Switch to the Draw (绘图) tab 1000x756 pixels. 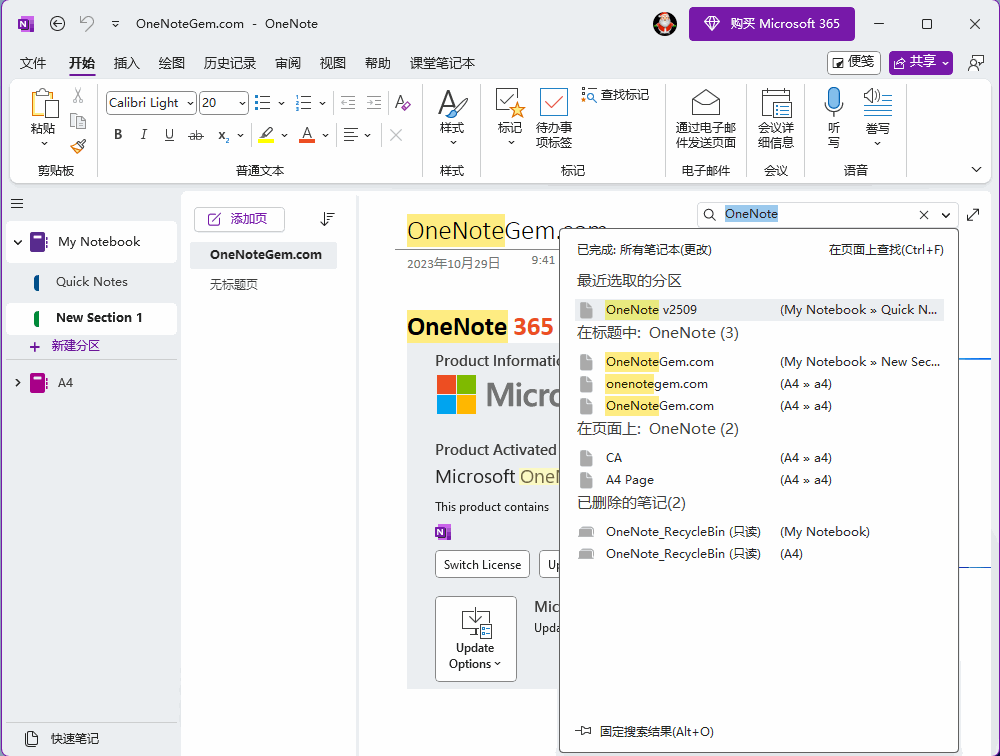point(171,63)
